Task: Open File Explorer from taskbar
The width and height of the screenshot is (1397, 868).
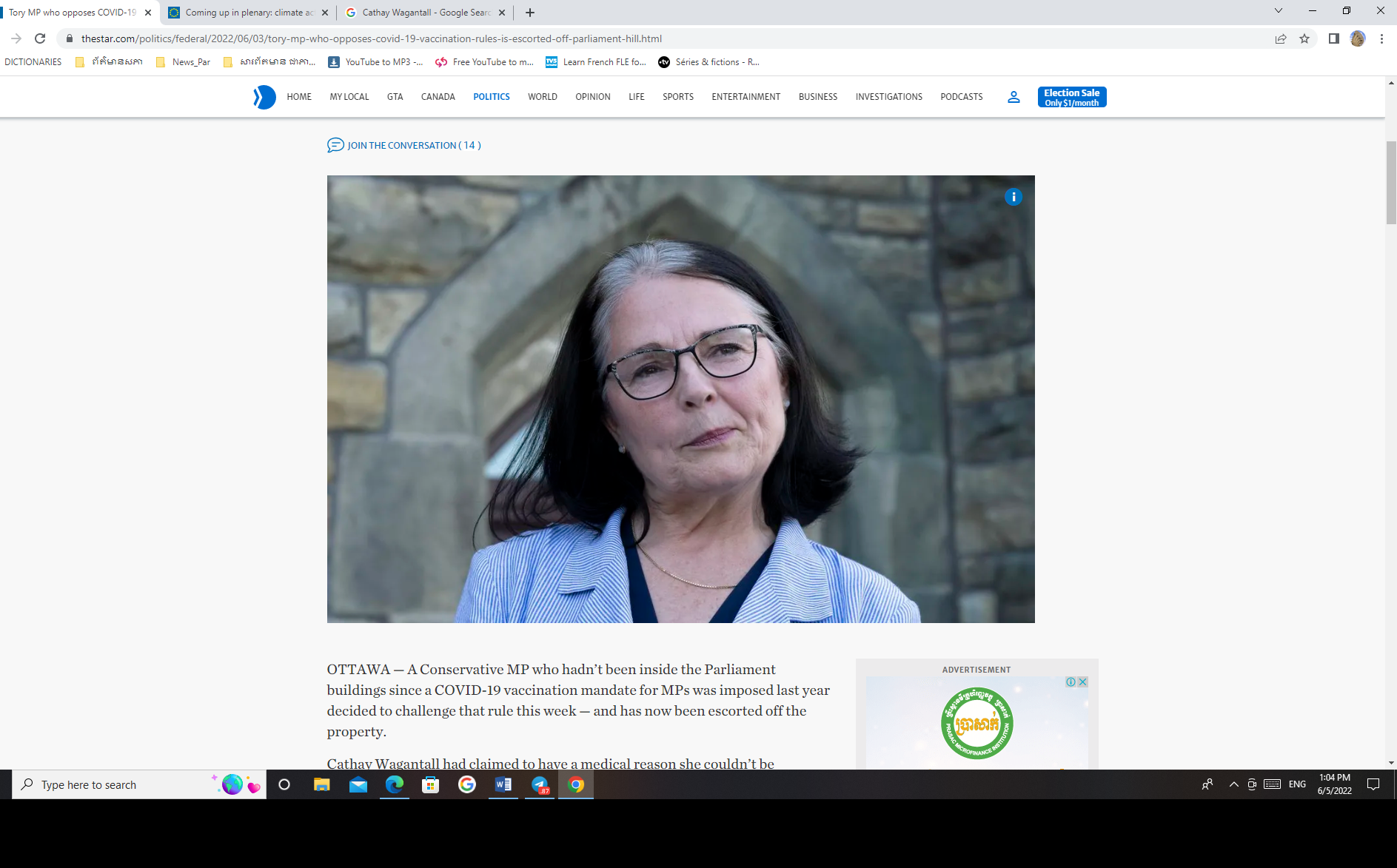Action: pyautogui.click(x=321, y=784)
